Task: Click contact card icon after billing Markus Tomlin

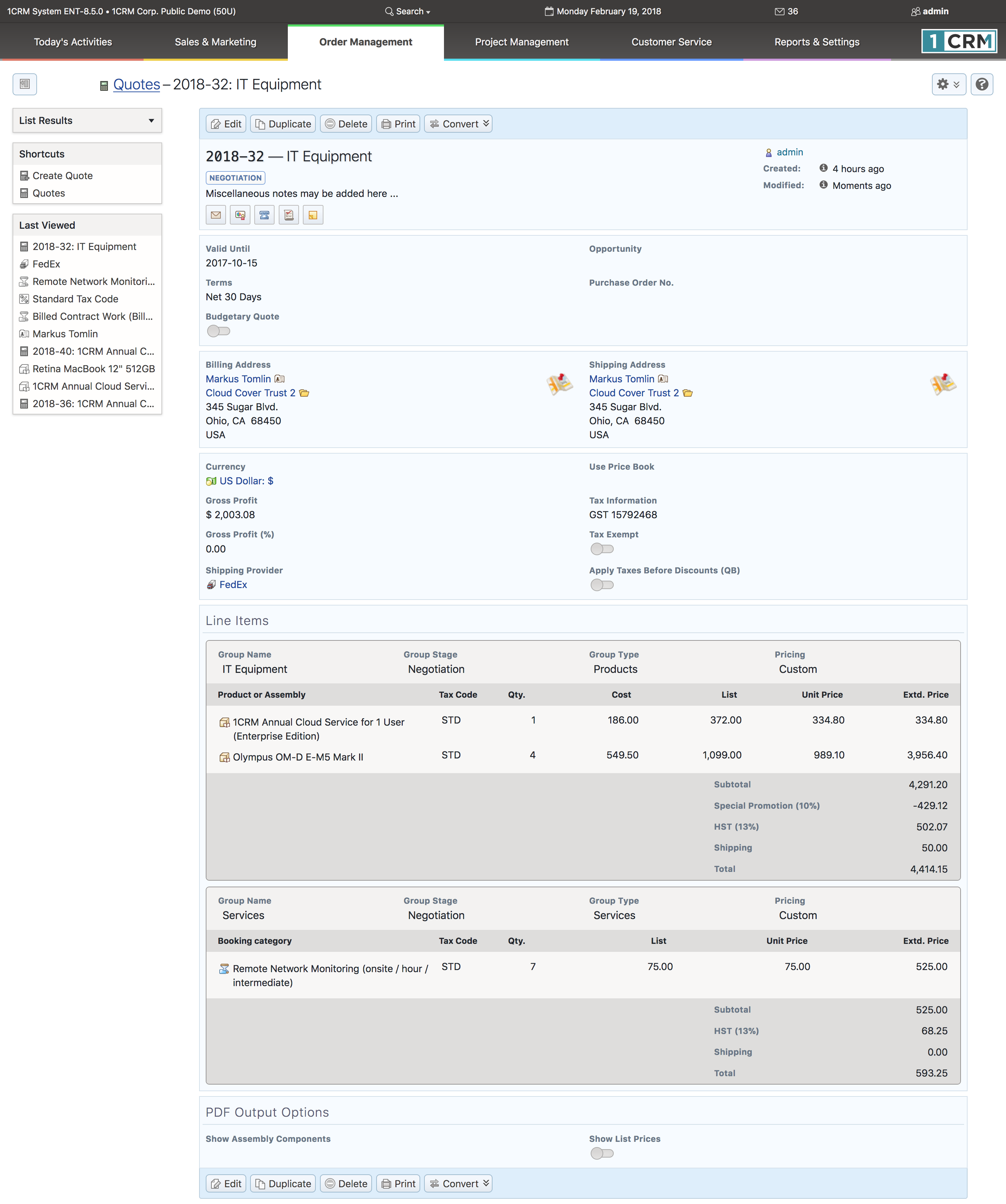Action: (x=279, y=379)
